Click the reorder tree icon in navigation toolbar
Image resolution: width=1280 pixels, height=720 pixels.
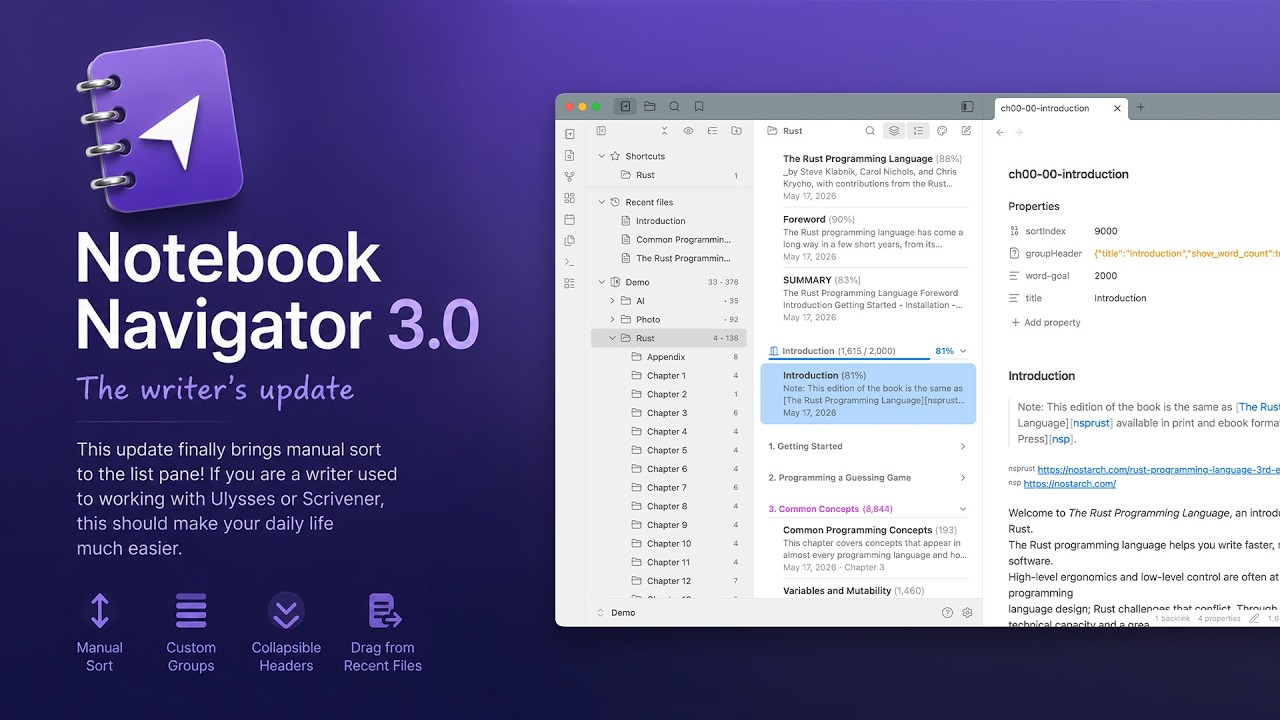tap(712, 131)
